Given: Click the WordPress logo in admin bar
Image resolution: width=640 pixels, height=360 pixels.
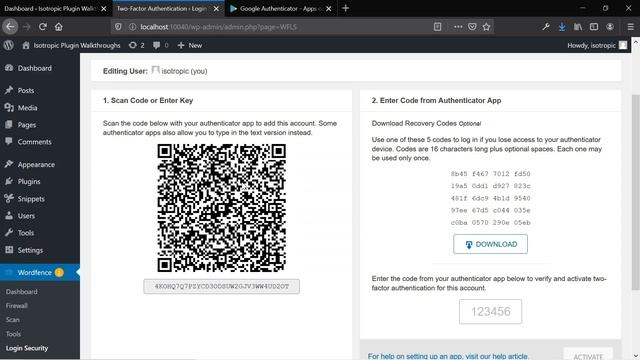Looking at the screenshot, I should [9, 45].
